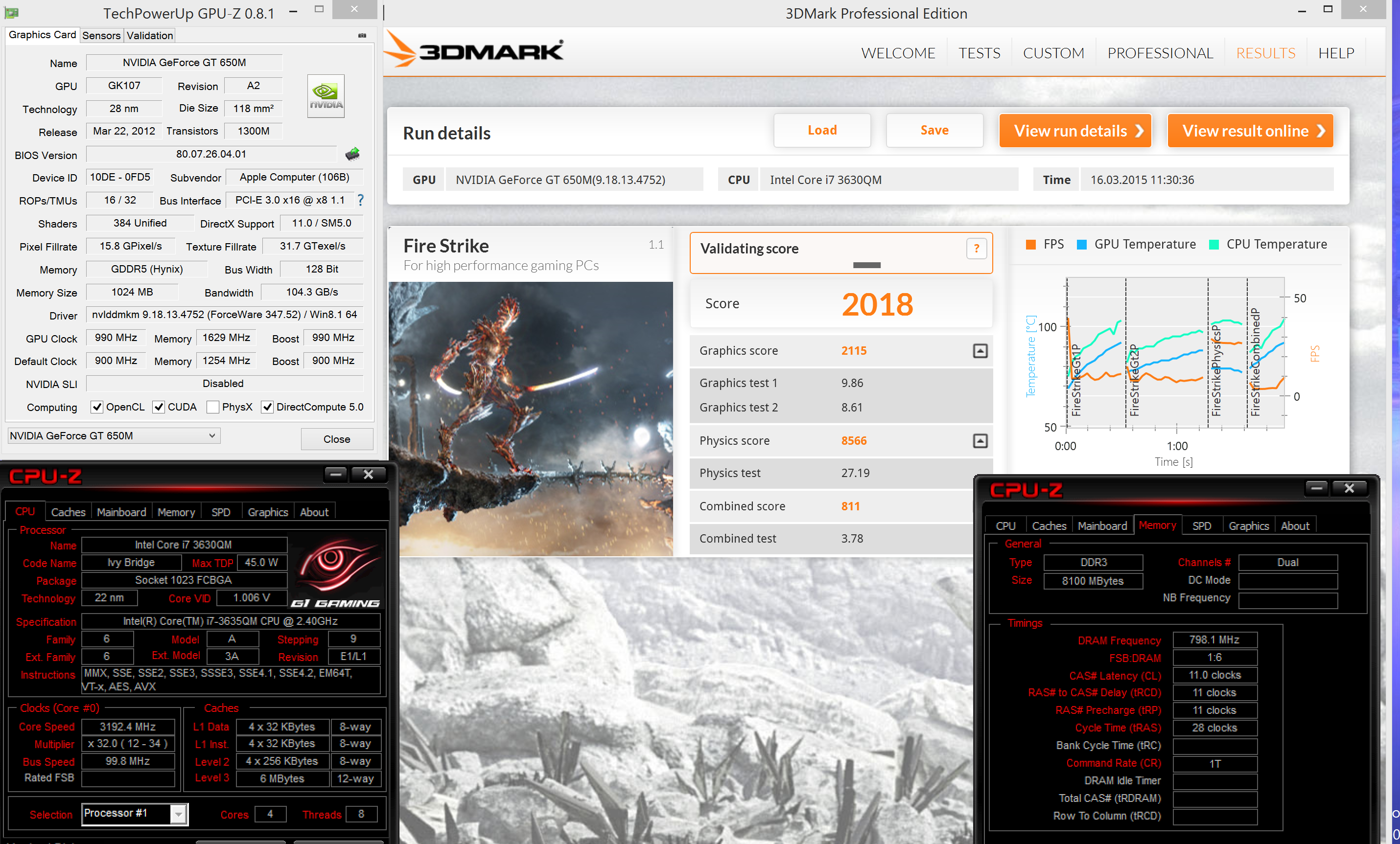Minimize the right CPU-Z Memory window
Screen dimensions: 1400x844
tap(1316, 488)
